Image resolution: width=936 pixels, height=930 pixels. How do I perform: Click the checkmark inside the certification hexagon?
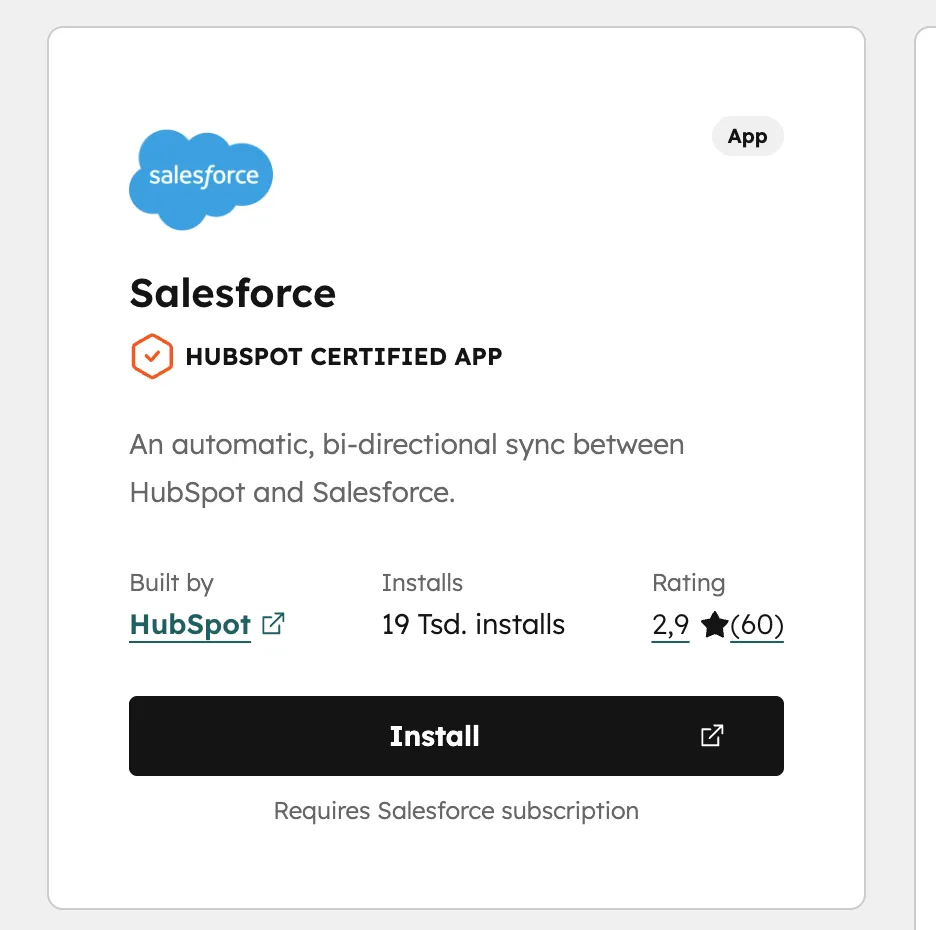pyautogui.click(x=152, y=356)
